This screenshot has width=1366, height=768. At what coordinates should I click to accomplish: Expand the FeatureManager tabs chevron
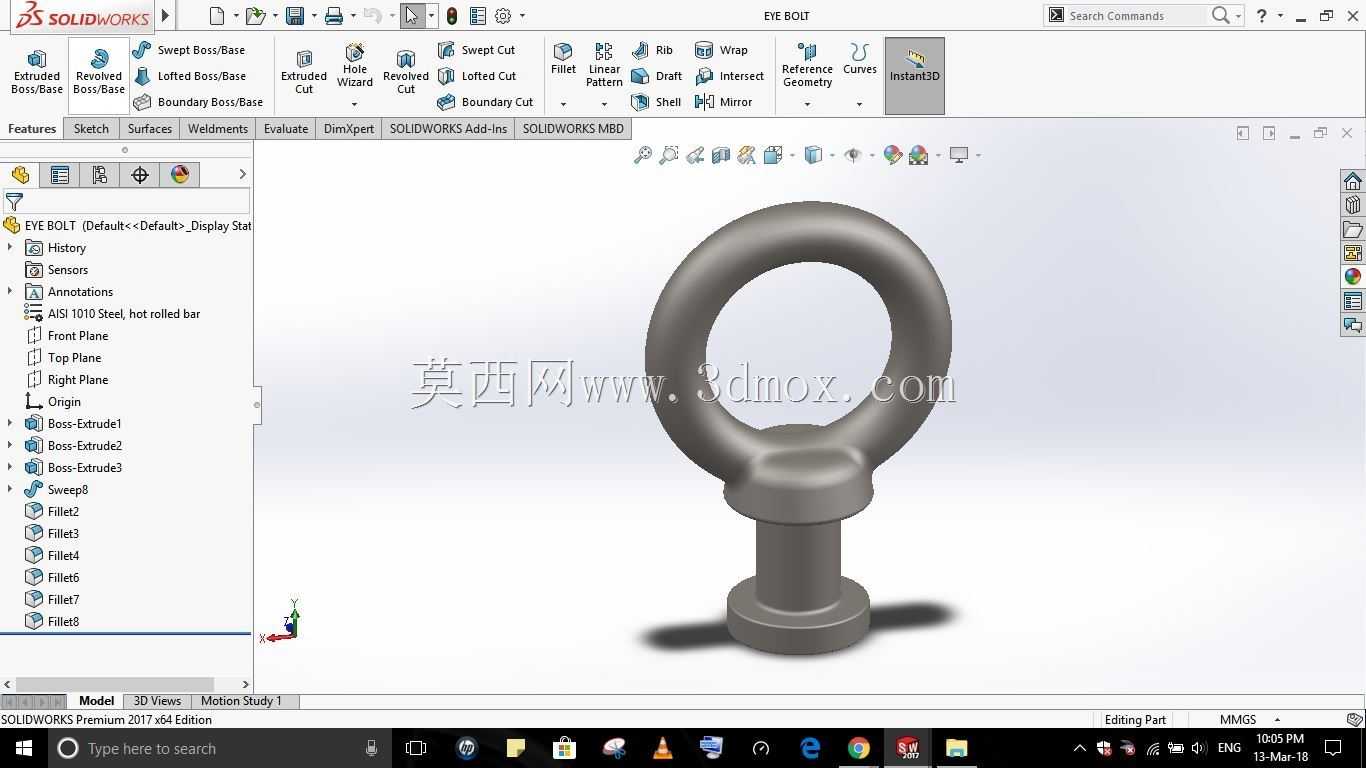242,175
